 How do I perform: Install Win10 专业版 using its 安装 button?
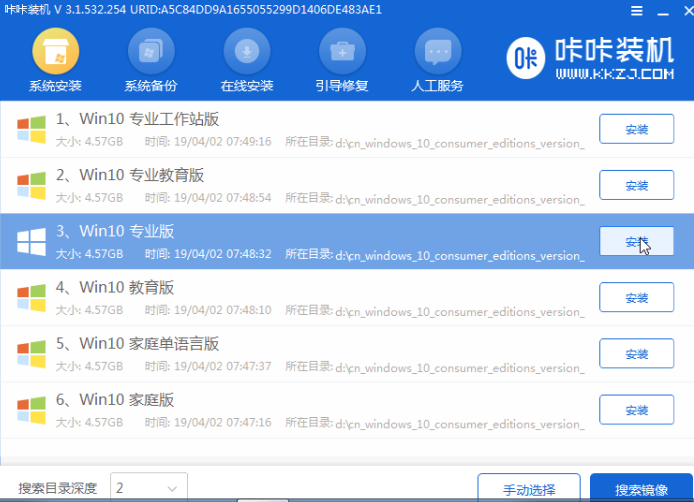click(636, 241)
